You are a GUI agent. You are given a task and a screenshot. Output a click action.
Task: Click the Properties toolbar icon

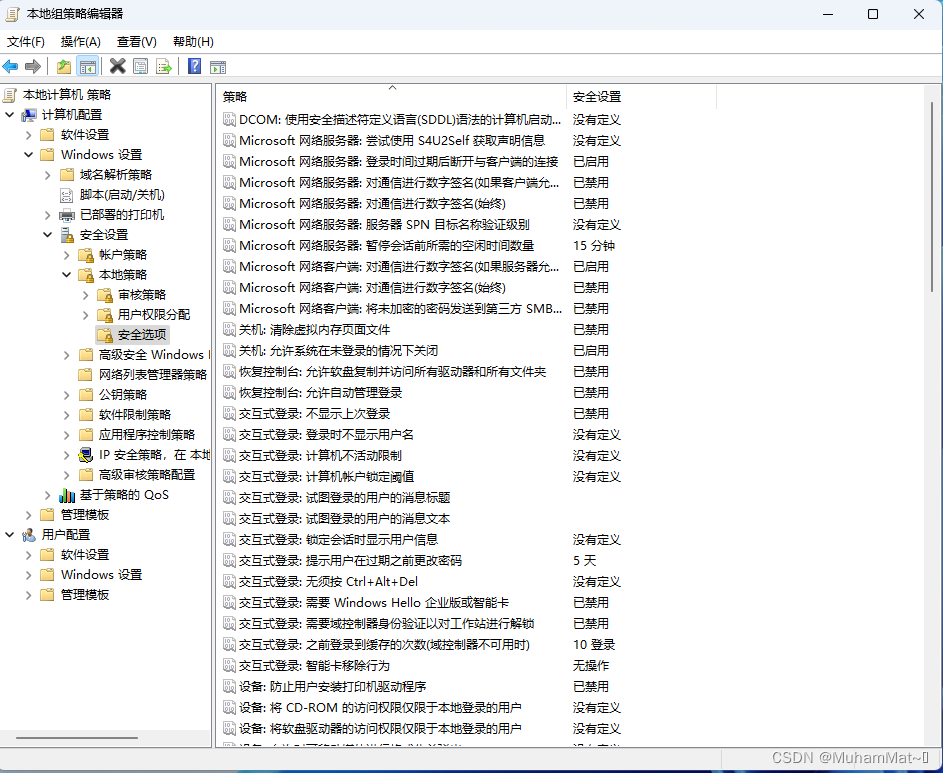point(140,66)
